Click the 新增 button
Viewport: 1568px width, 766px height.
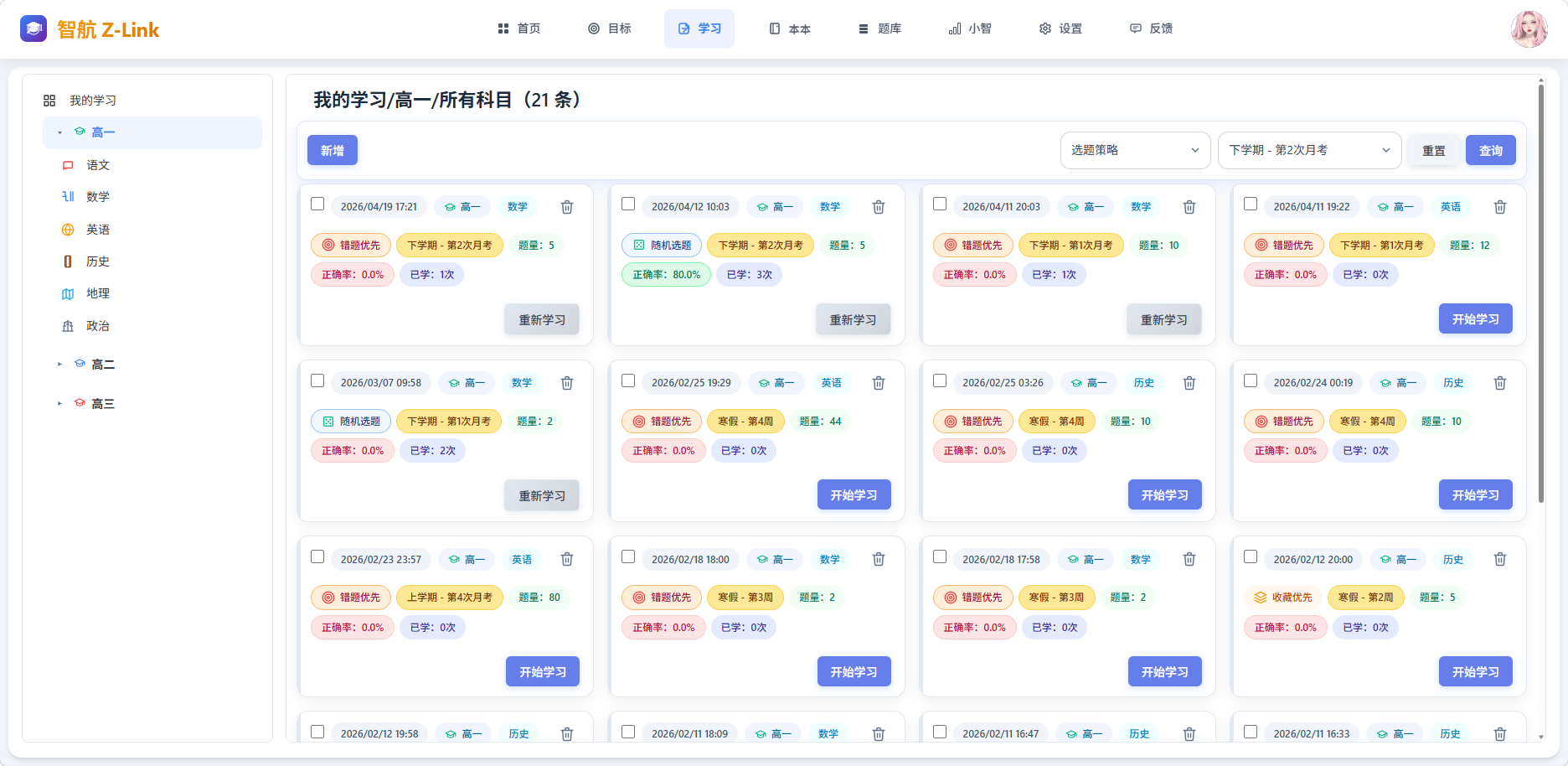pos(333,150)
